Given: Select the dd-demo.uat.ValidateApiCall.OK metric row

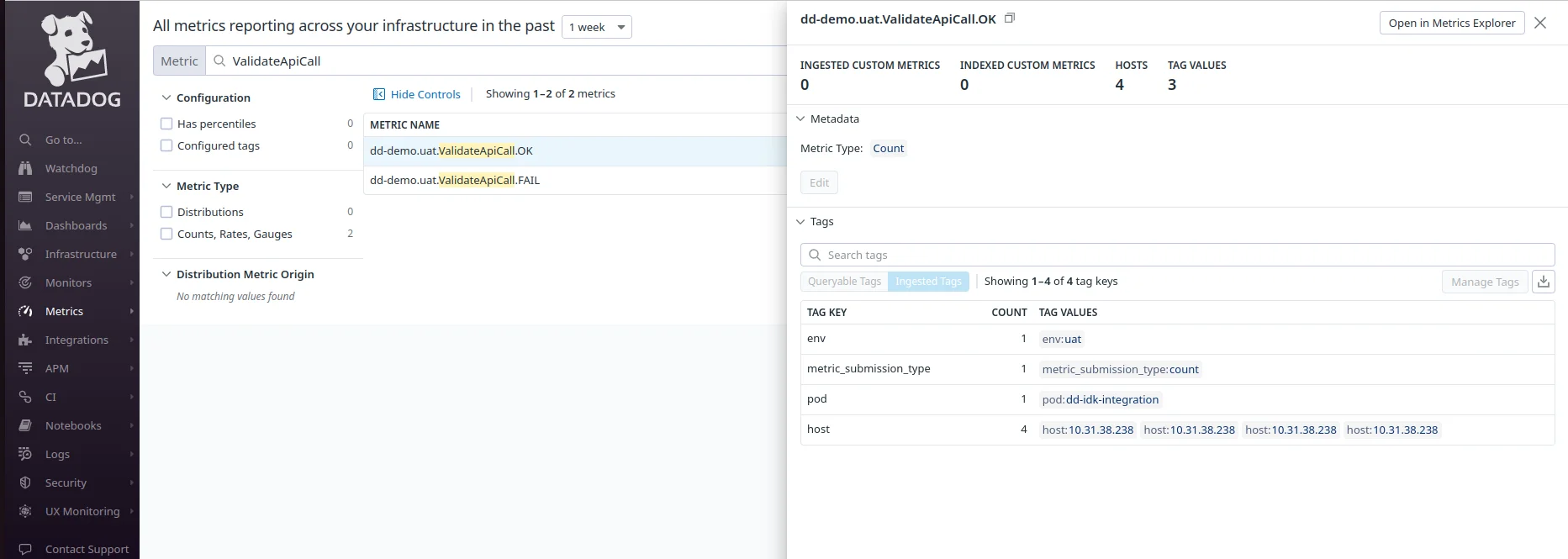Looking at the screenshot, I should tap(575, 151).
